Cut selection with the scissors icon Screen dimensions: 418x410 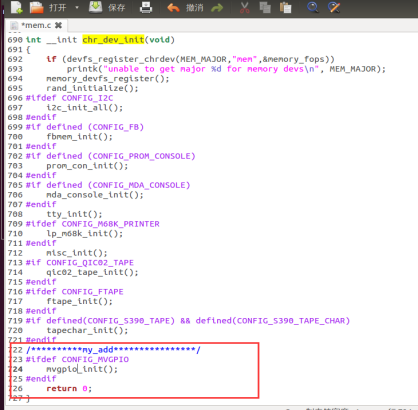tap(245, 7)
